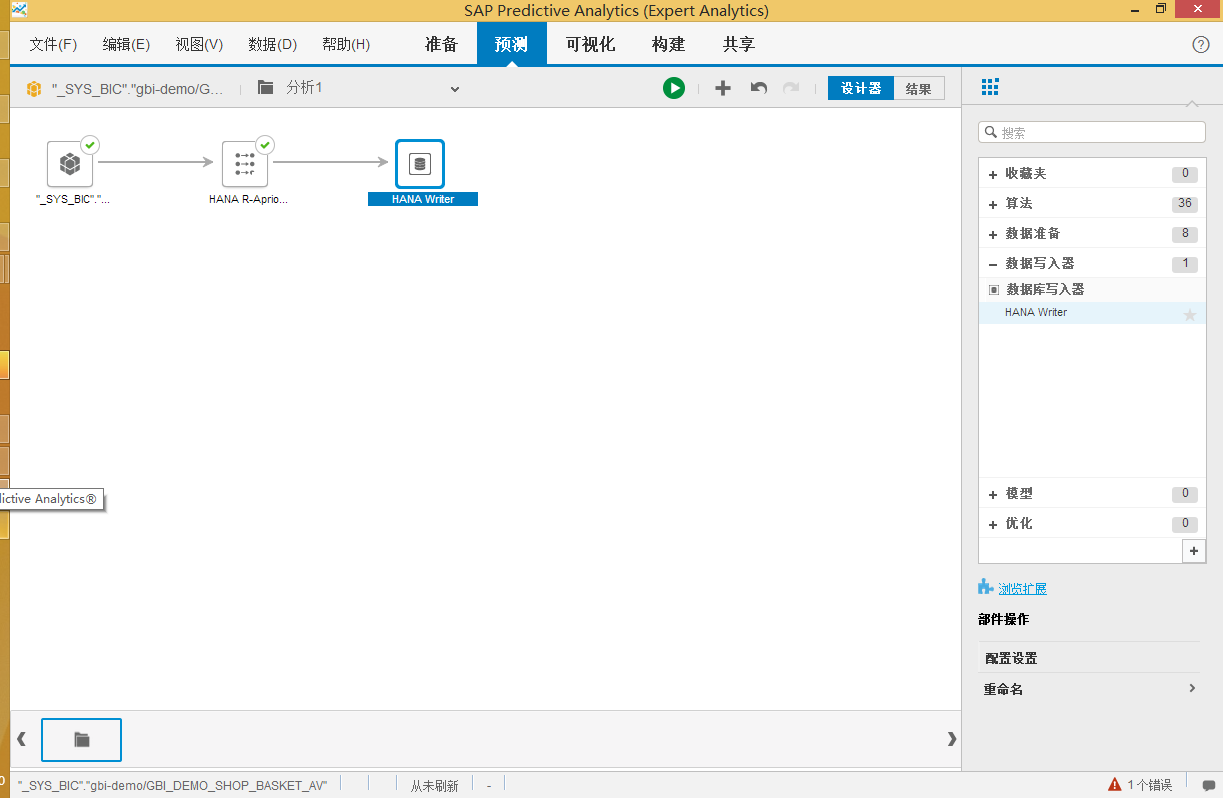Click the 搜索 search field
This screenshot has width=1223, height=798.
[1092, 132]
